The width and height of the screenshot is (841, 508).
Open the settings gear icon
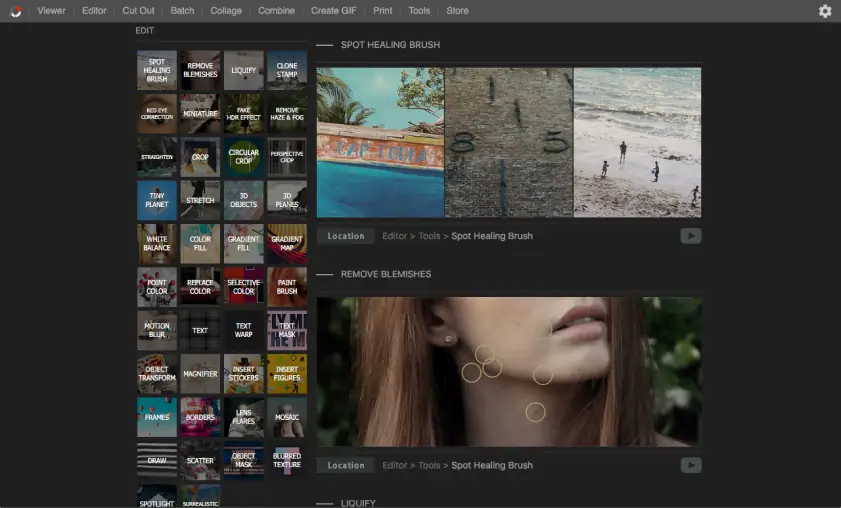coord(825,11)
